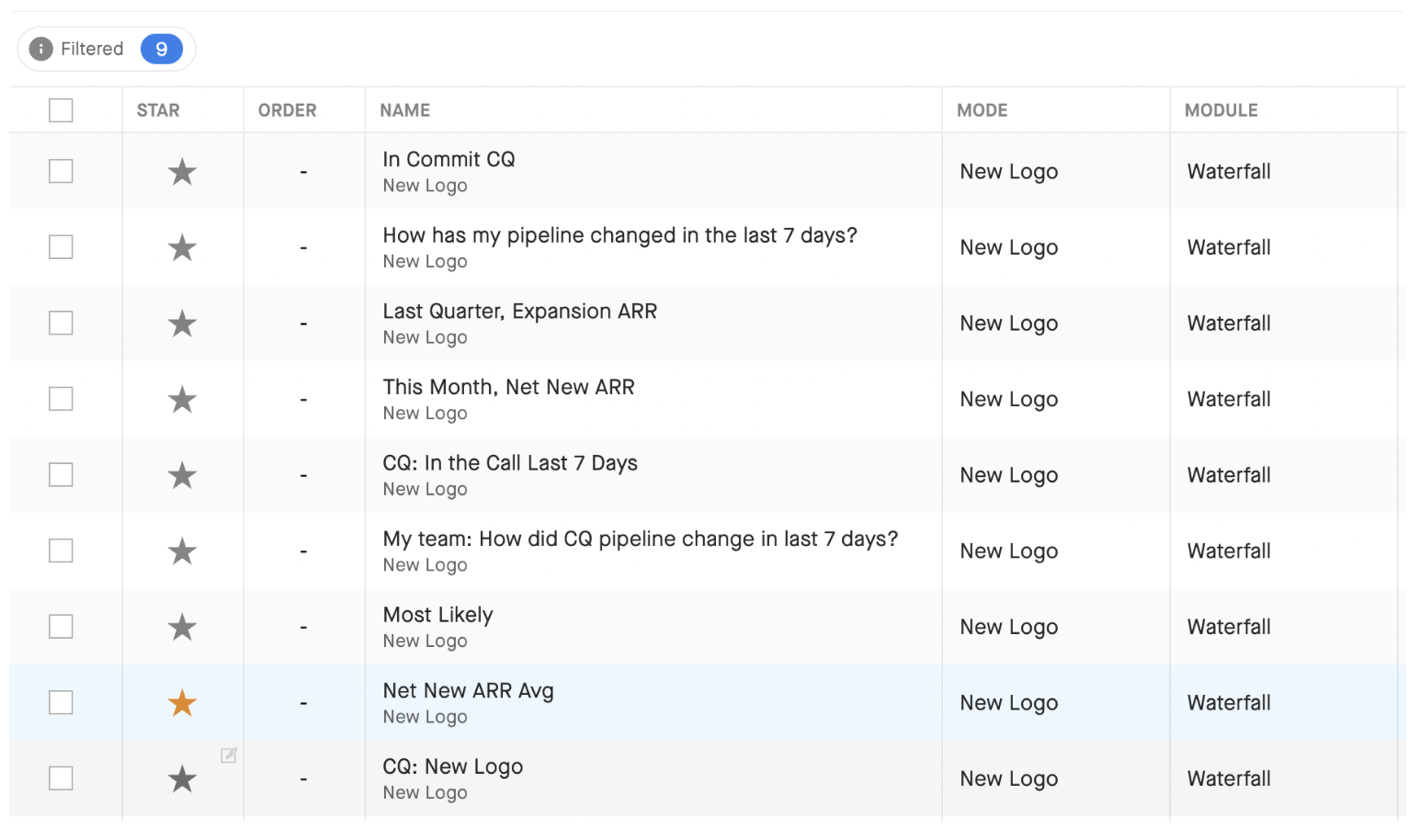The image size is (1408, 840).
Task: Click the blue 9 filter count badge
Action: (162, 49)
